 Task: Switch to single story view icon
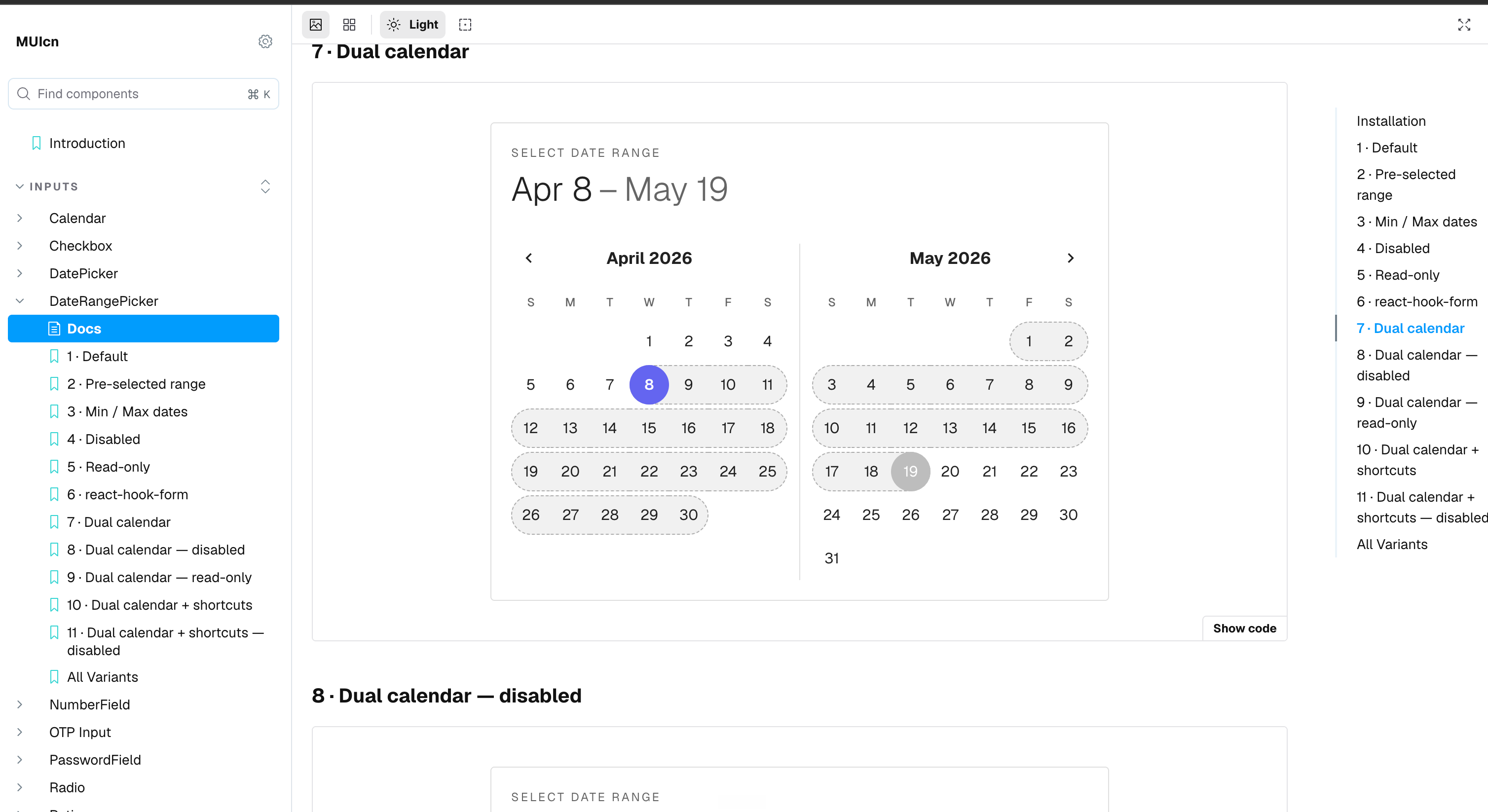click(315, 24)
